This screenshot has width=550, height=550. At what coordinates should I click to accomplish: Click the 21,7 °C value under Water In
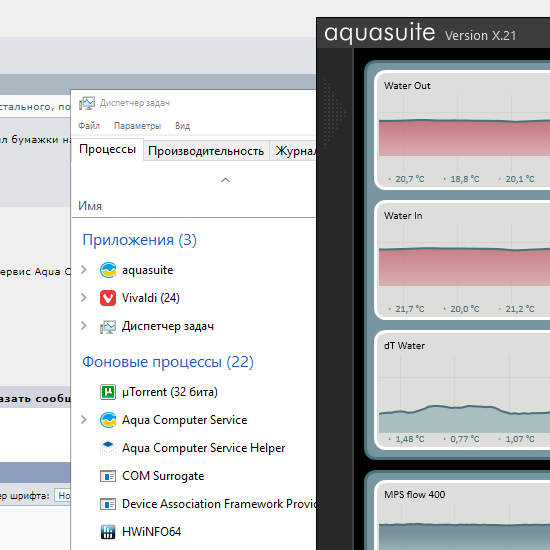pyautogui.click(x=410, y=309)
